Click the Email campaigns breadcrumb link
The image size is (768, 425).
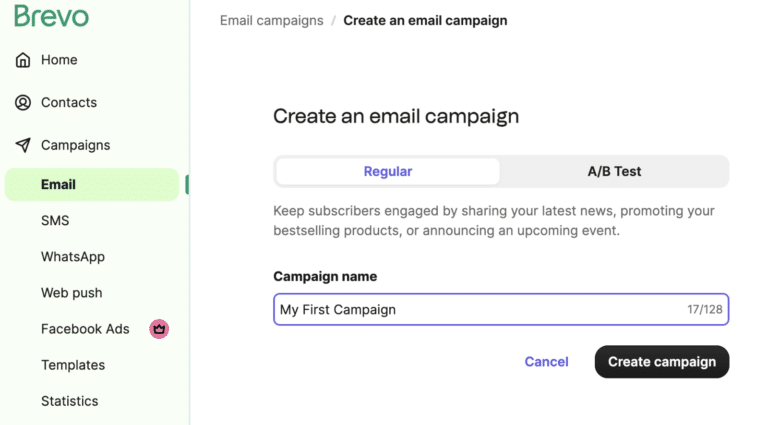pyautogui.click(x=271, y=20)
